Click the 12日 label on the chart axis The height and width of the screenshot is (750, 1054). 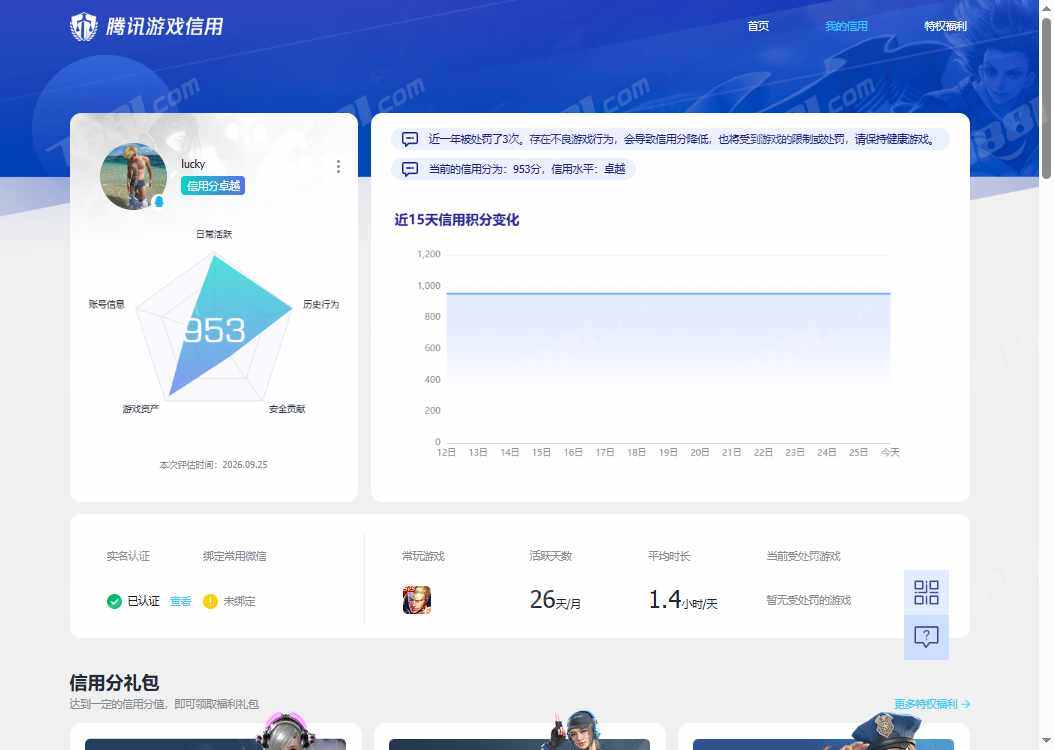tap(446, 452)
